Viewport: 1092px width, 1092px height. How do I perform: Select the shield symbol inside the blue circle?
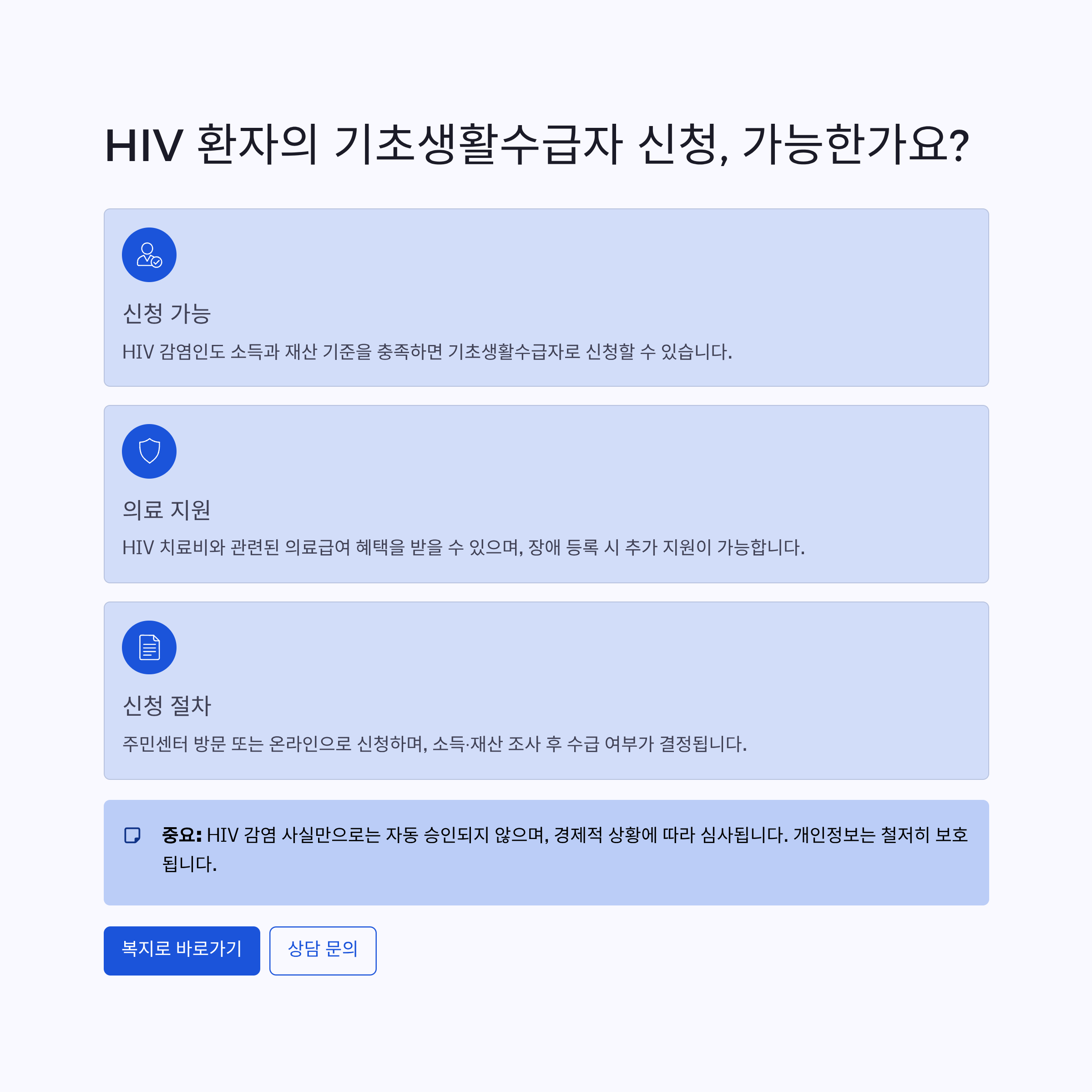[x=149, y=451]
